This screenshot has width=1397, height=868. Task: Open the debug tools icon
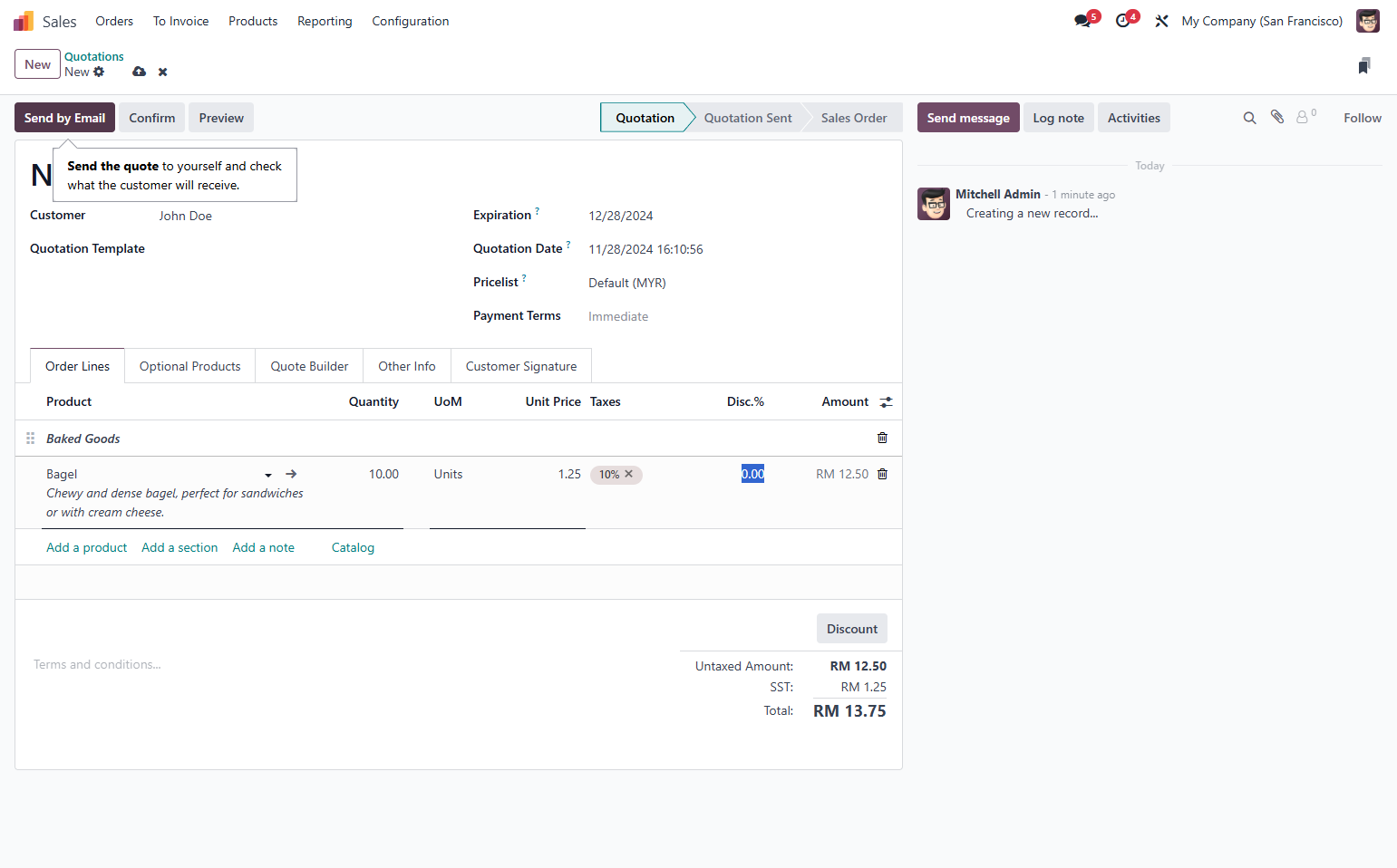1161,21
